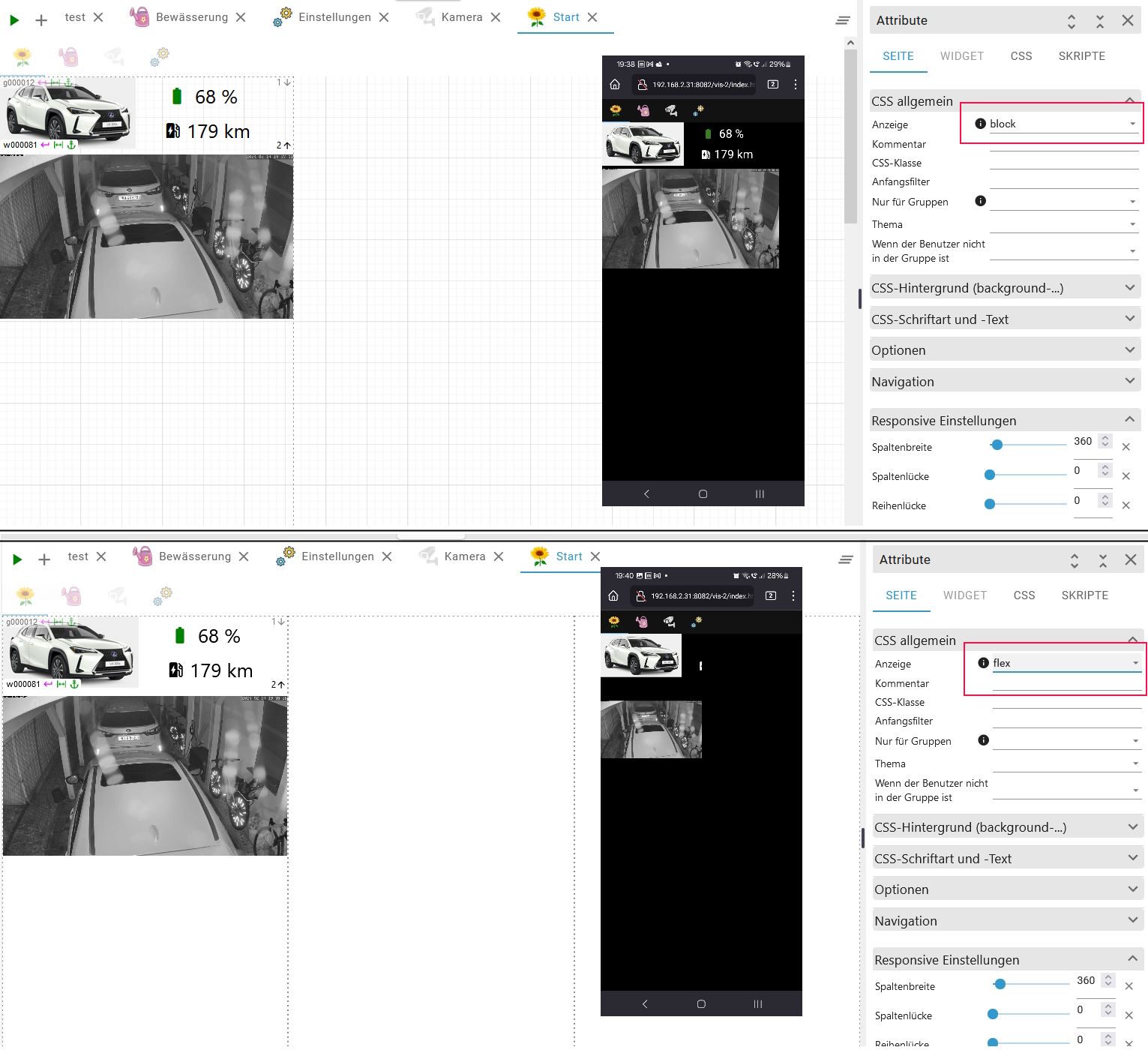Click the faded watering can icon below the lower tab bar
This screenshot has width=1148, height=1050.
[x=71, y=595]
